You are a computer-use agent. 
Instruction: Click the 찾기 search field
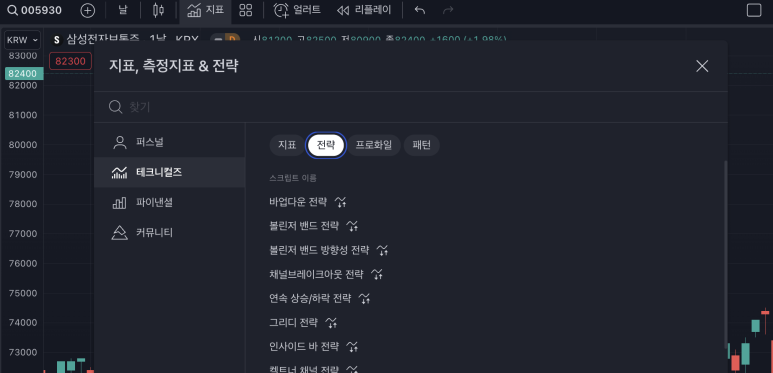[411, 107]
